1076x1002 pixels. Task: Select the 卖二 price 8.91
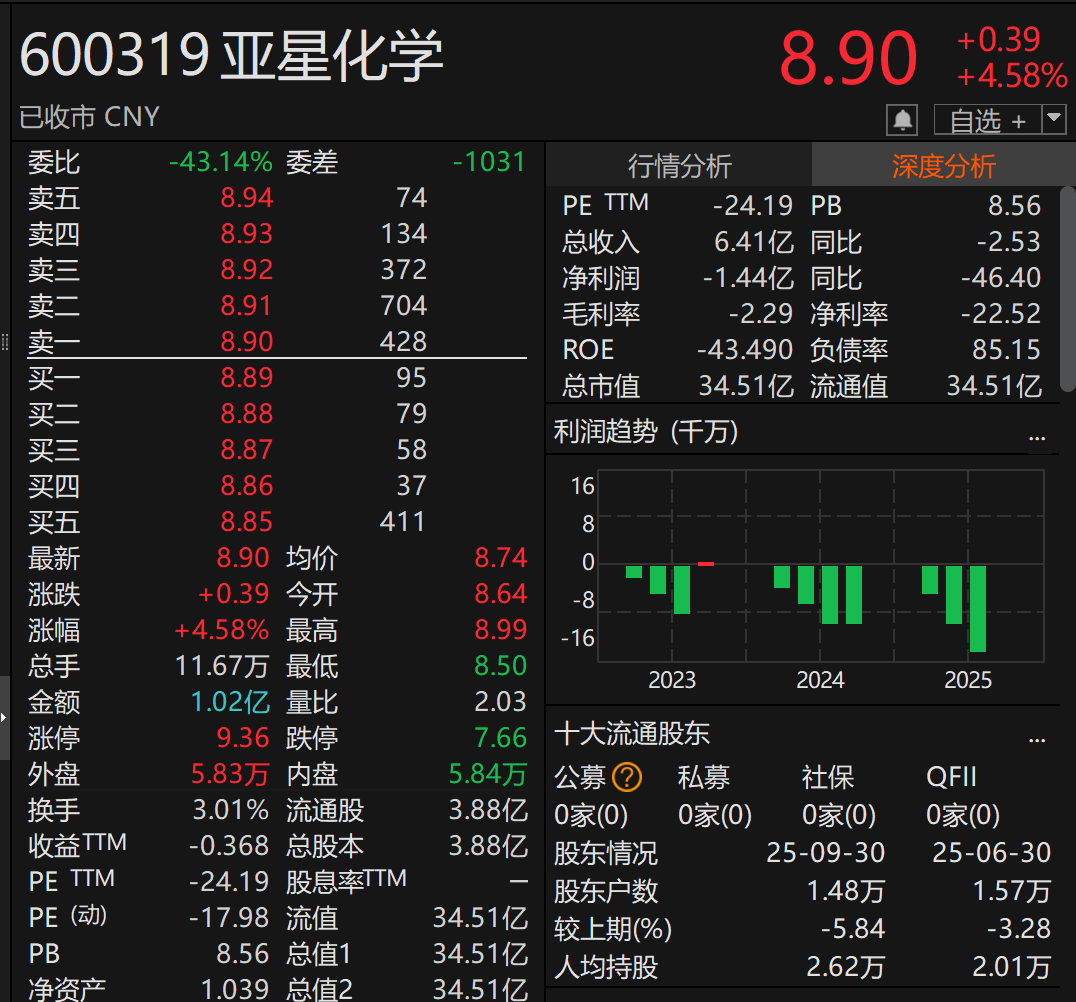pos(246,305)
